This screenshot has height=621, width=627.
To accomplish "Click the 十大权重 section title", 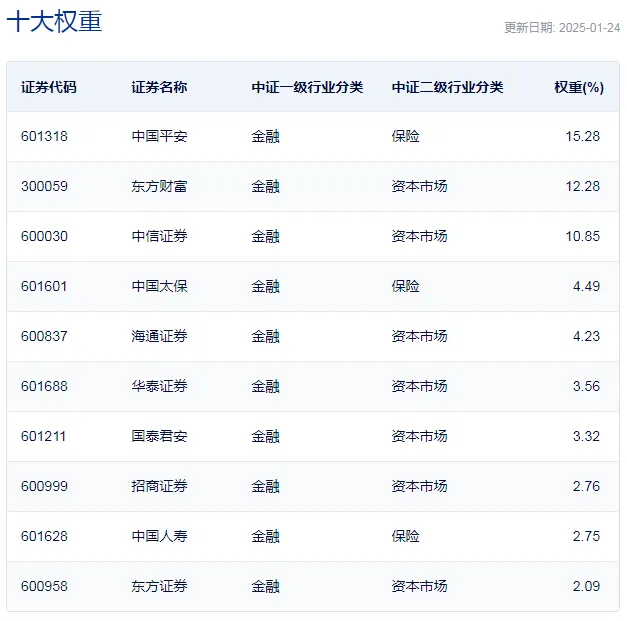I will (x=54, y=22).
